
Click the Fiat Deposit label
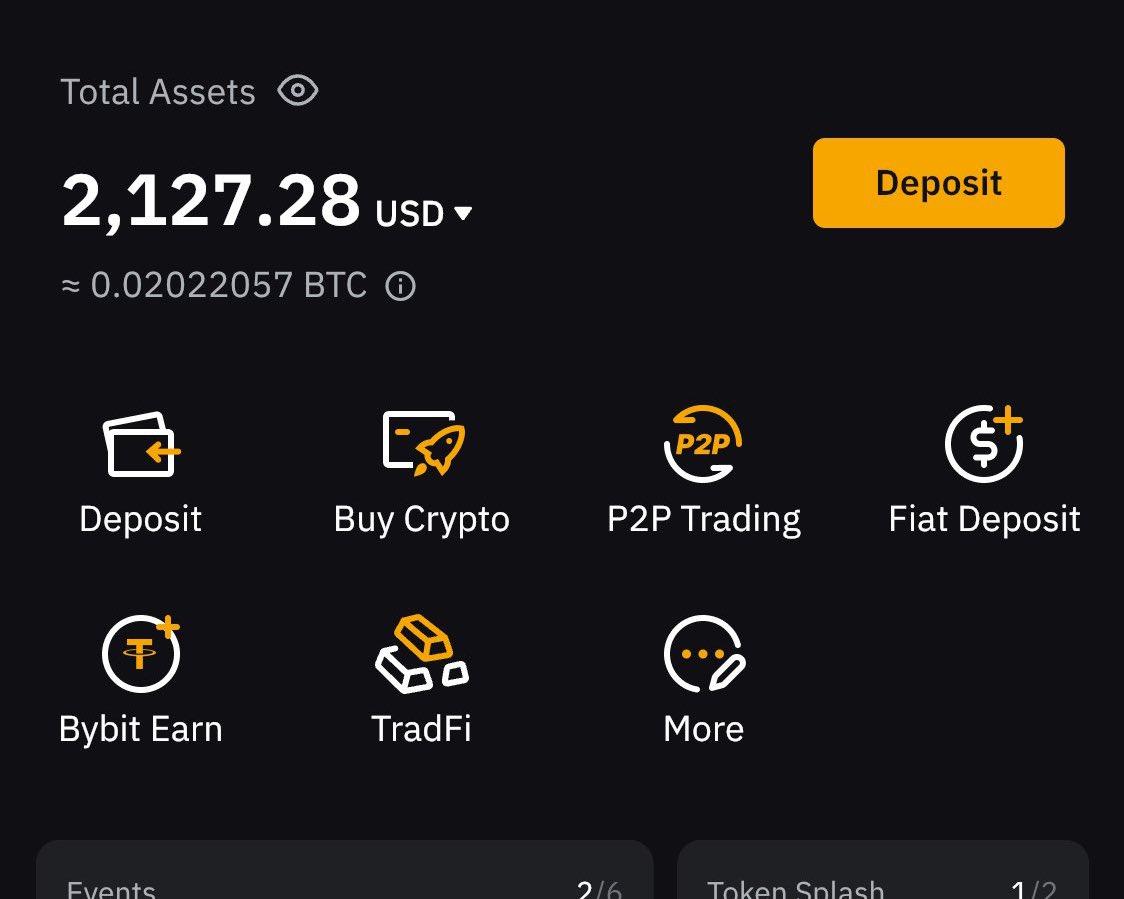click(984, 520)
